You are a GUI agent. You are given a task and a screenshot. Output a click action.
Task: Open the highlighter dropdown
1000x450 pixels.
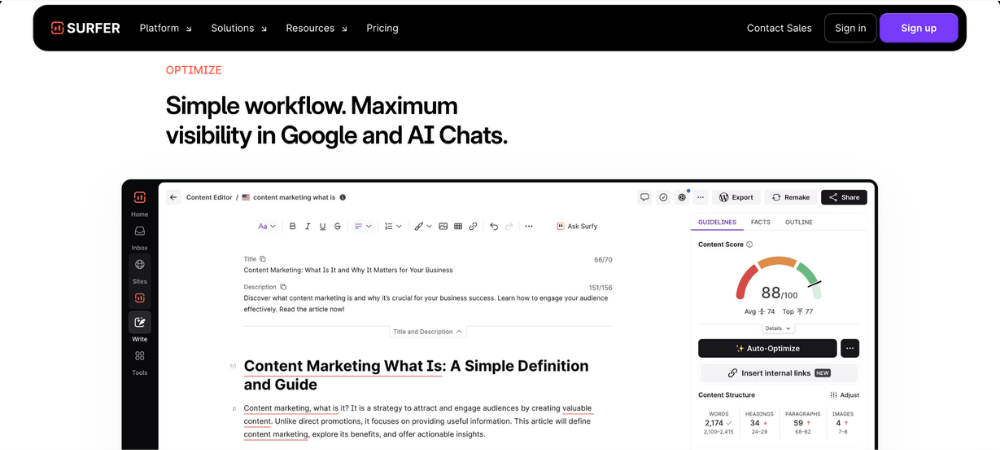(x=422, y=226)
